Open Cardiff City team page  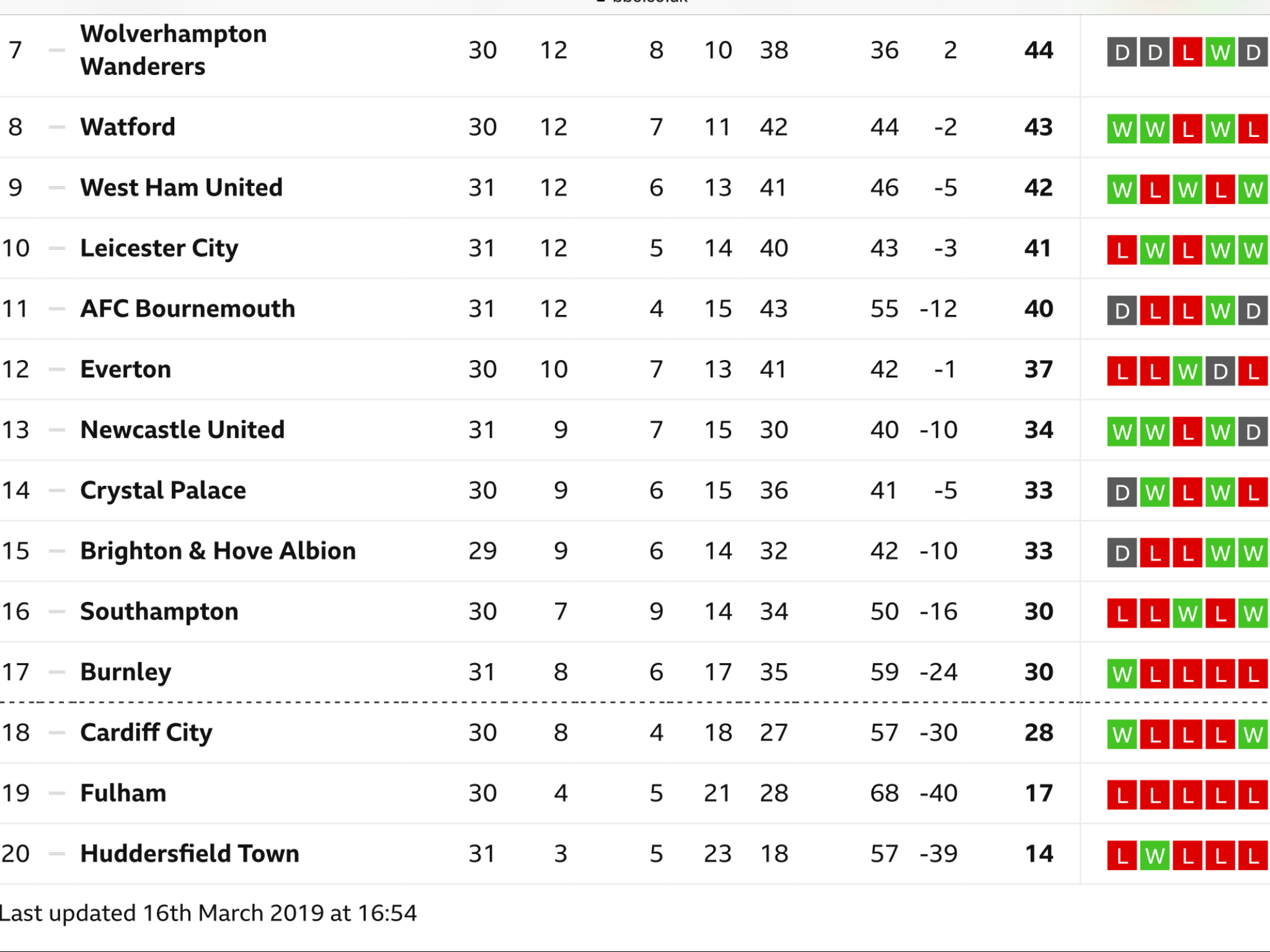(146, 733)
